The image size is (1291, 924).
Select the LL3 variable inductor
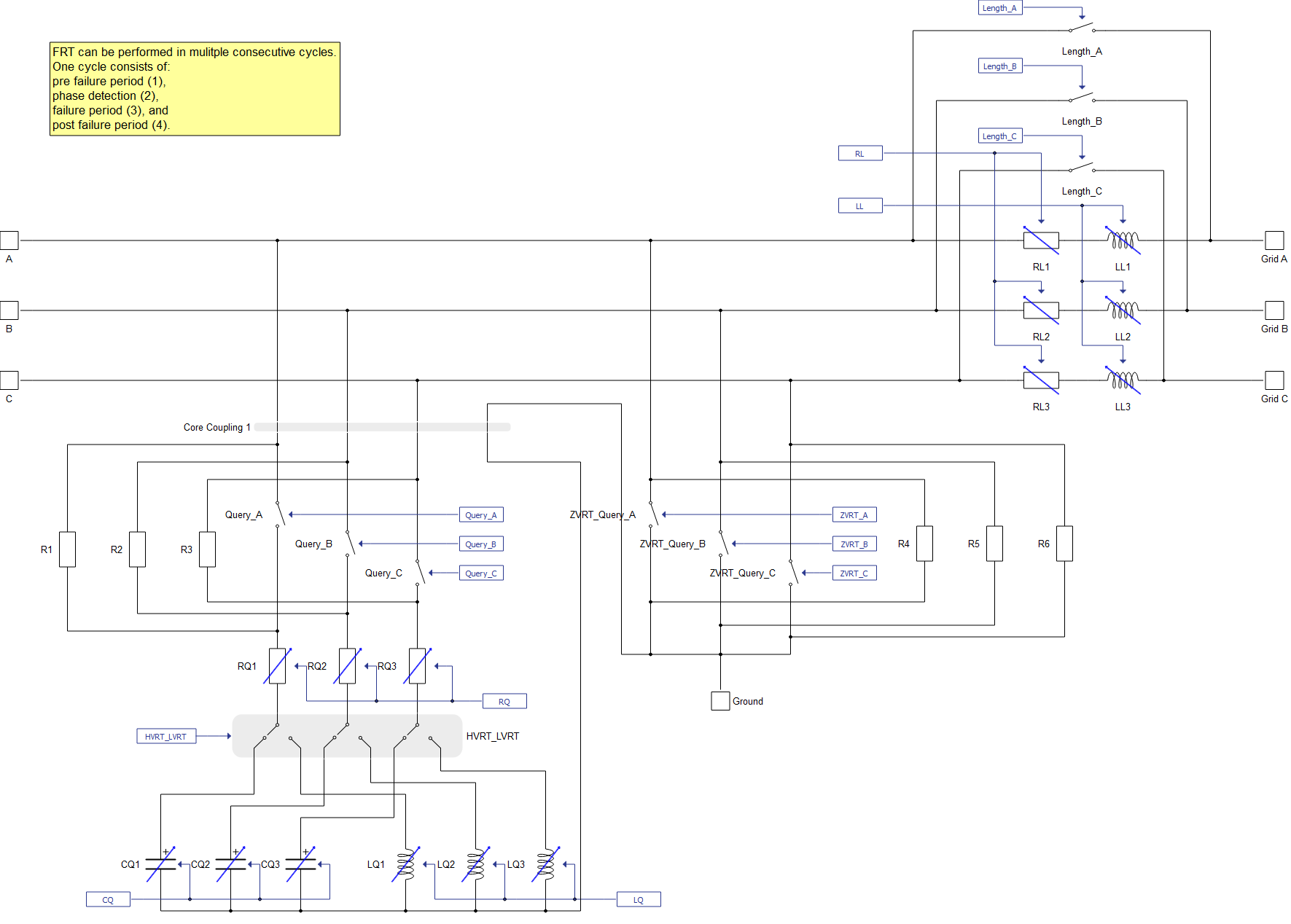(x=1123, y=380)
